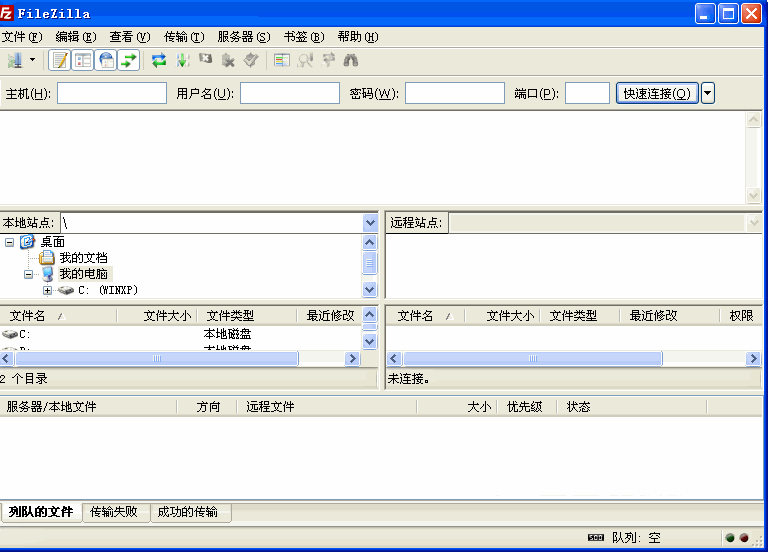Select C: (WINXP) in the local tree
The width and height of the screenshot is (769, 553).
click(x=108, y=290)
